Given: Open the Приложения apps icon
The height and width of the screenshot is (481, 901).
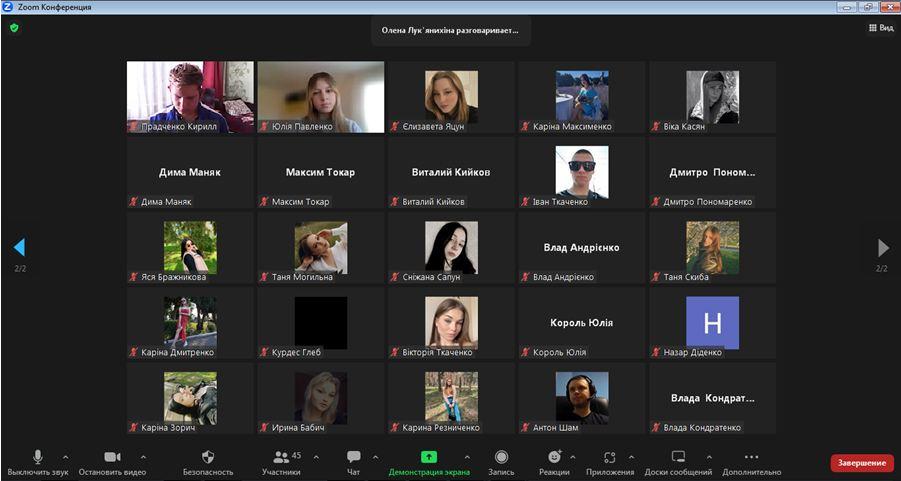Looking at the screenshot, I should point(610,458).
